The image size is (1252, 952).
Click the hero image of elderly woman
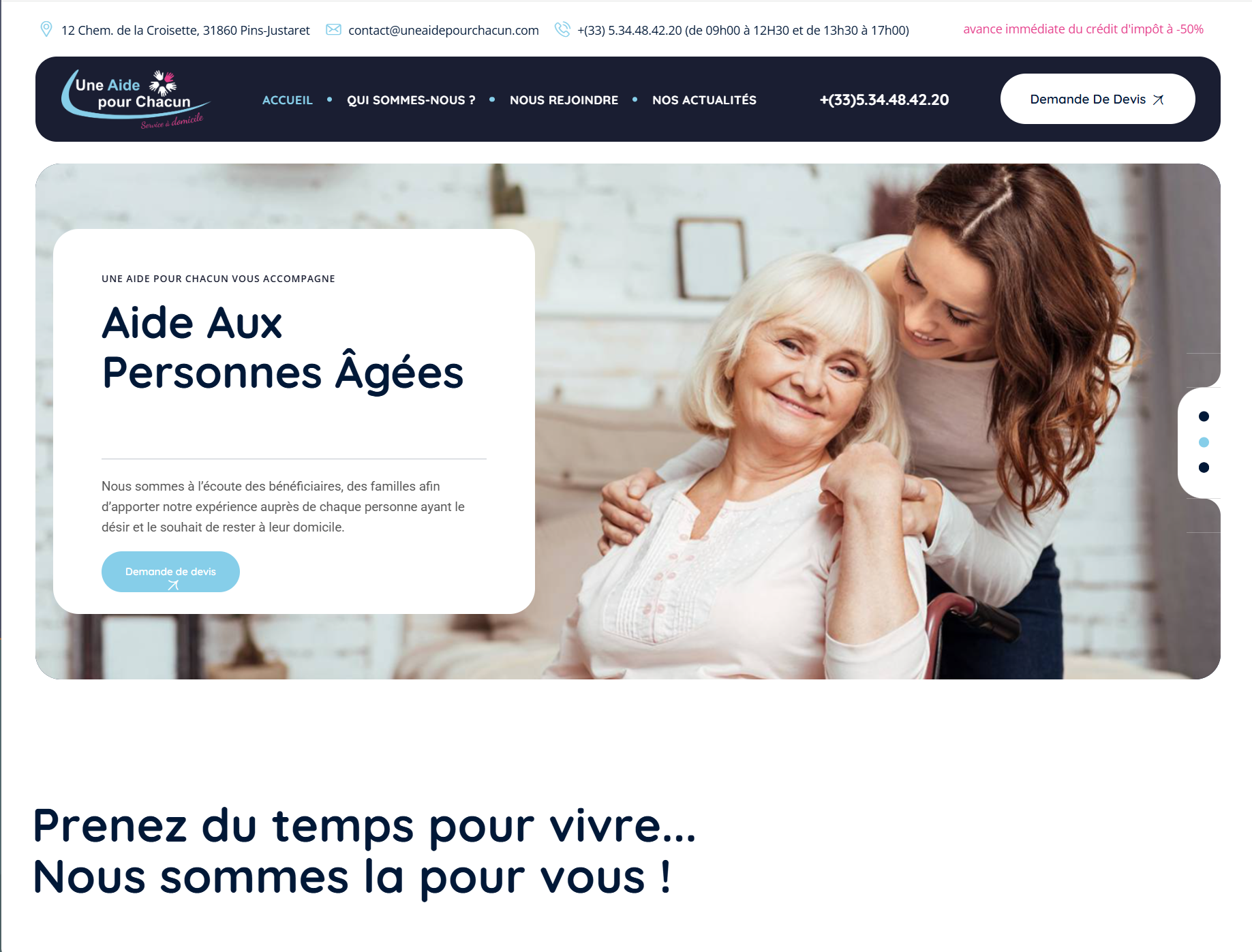[x=872, y=423]
